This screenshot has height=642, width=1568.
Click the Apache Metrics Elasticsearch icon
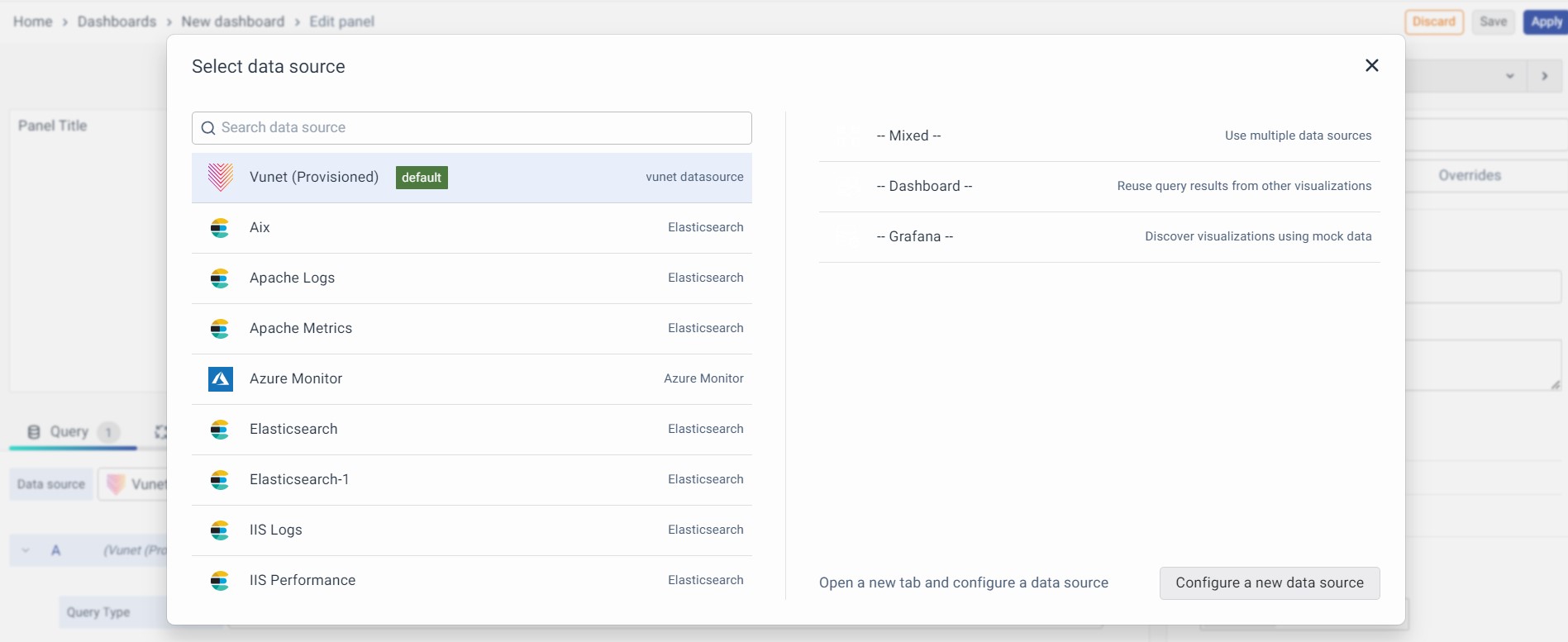(x=220, y=329)
